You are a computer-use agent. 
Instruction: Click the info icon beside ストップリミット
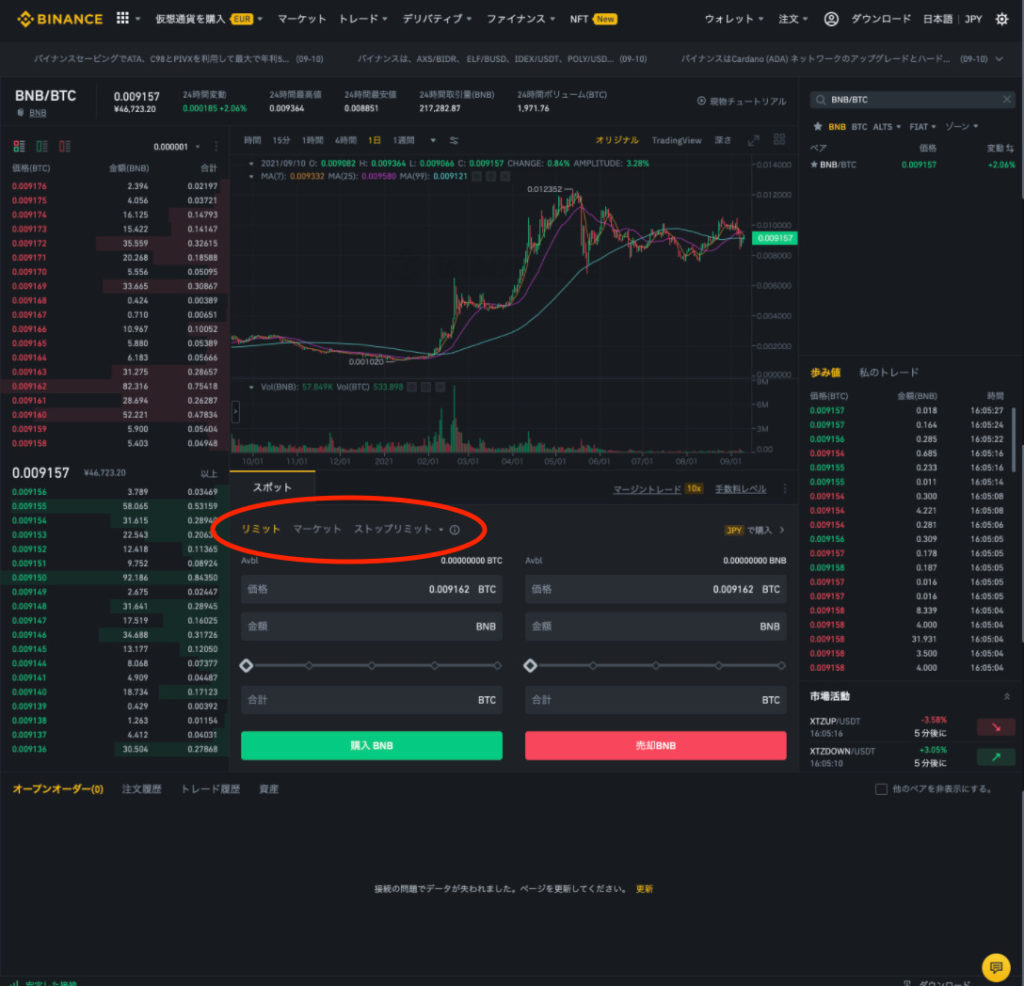click(x=456, y=530)
